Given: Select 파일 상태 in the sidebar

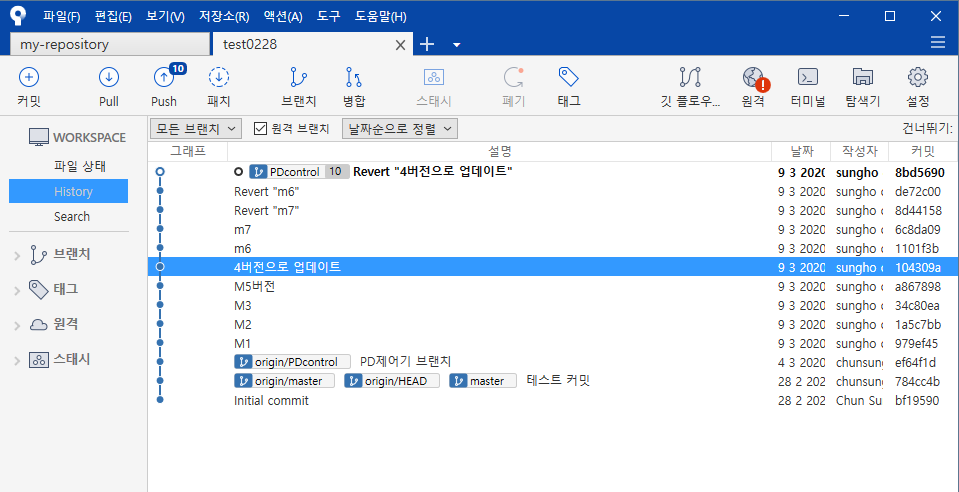Looking at the screenshot, I should pos(80,166).
